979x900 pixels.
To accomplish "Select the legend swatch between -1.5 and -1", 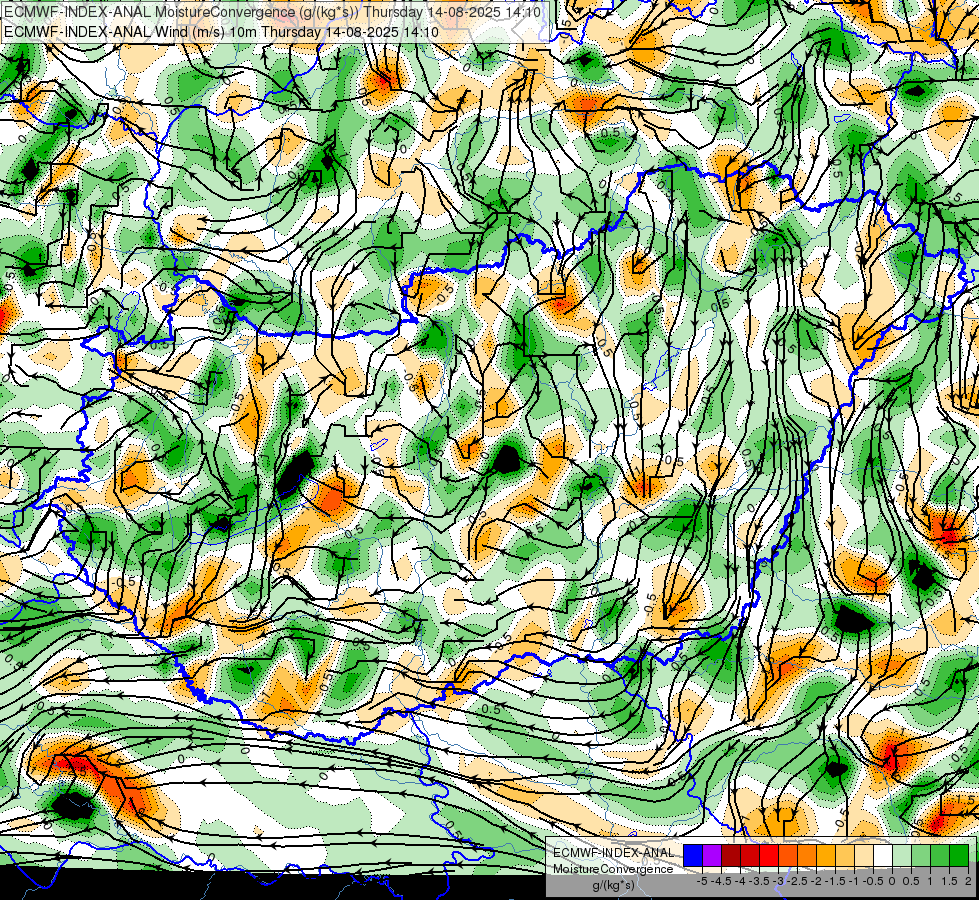I will pyautogui.click(x=845, y=855).
